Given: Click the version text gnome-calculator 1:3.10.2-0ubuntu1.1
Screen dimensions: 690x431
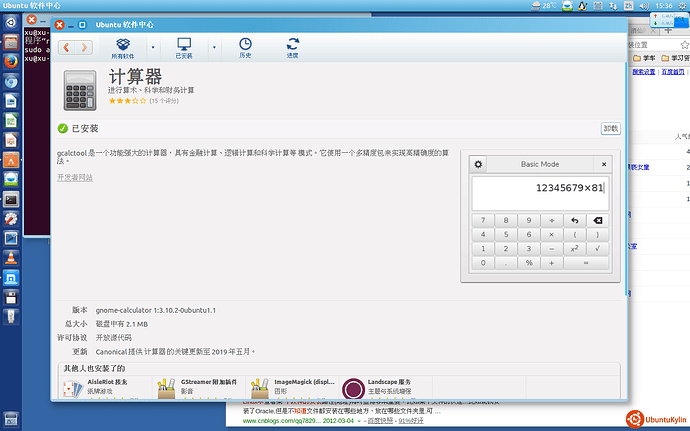Looking at the screenshot, I should click(x=156, y=310).
